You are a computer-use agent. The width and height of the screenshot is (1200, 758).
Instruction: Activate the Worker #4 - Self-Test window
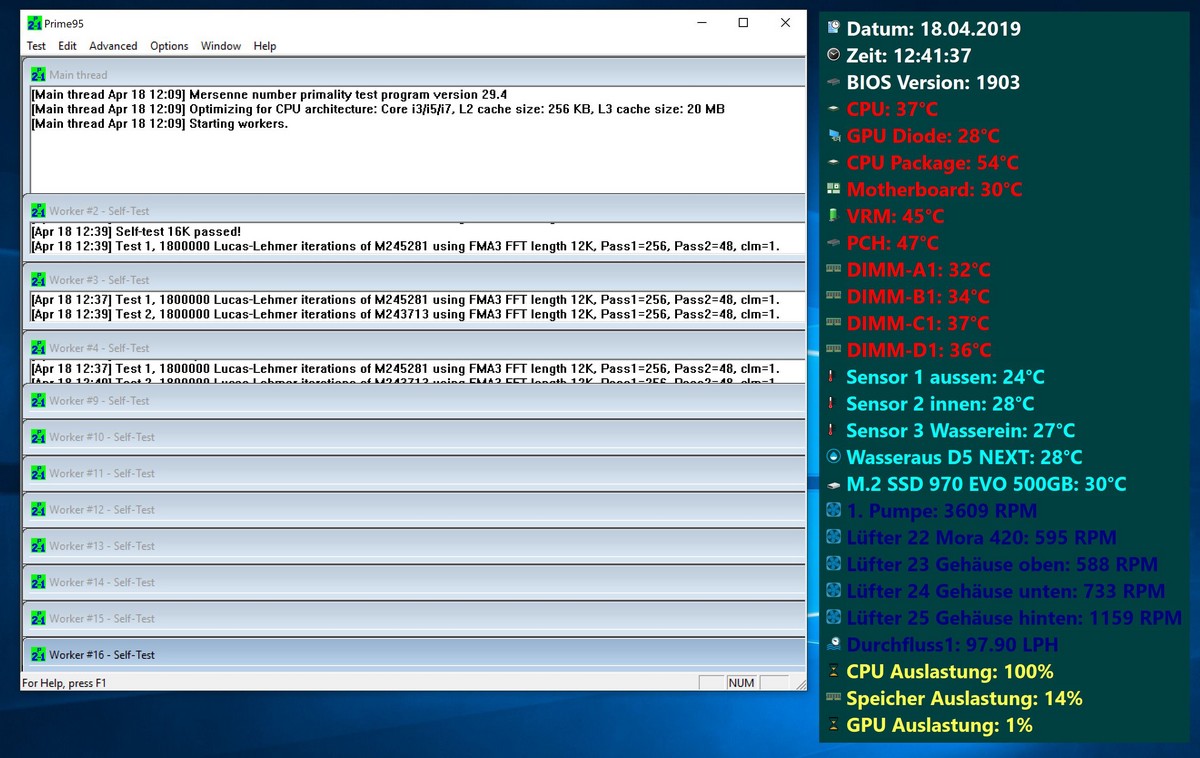[x=413, y=348]
